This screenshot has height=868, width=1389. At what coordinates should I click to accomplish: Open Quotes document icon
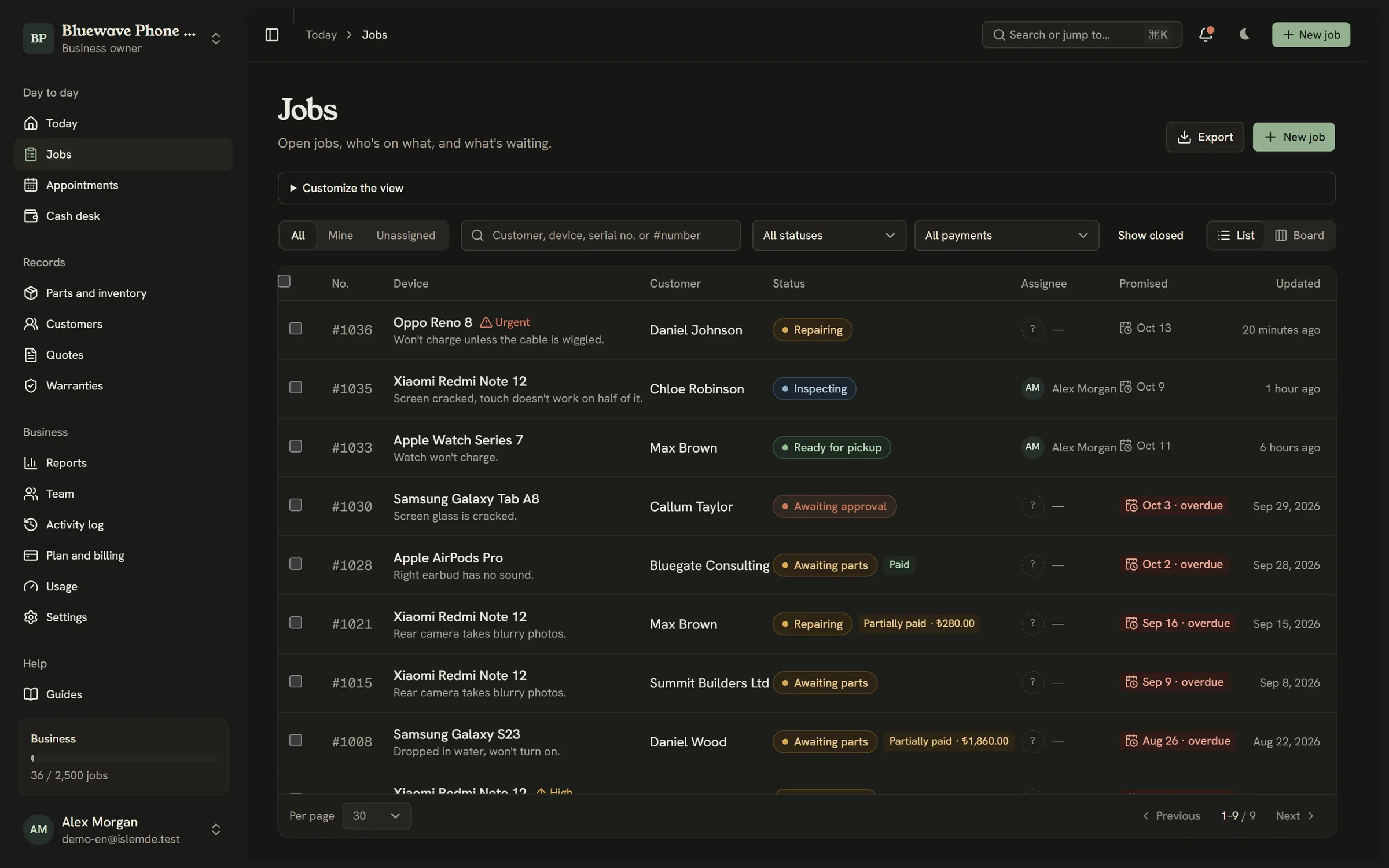click(31, 355)
